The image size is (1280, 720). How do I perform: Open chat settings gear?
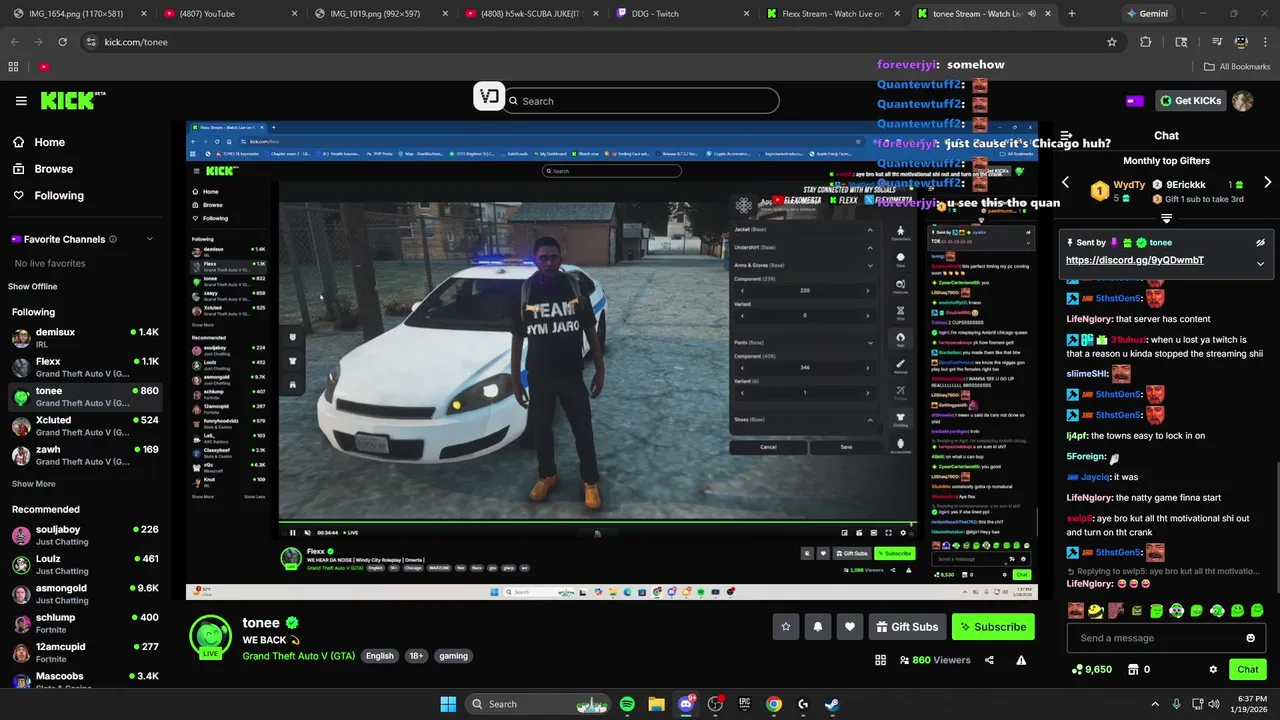pos(1213,670)
